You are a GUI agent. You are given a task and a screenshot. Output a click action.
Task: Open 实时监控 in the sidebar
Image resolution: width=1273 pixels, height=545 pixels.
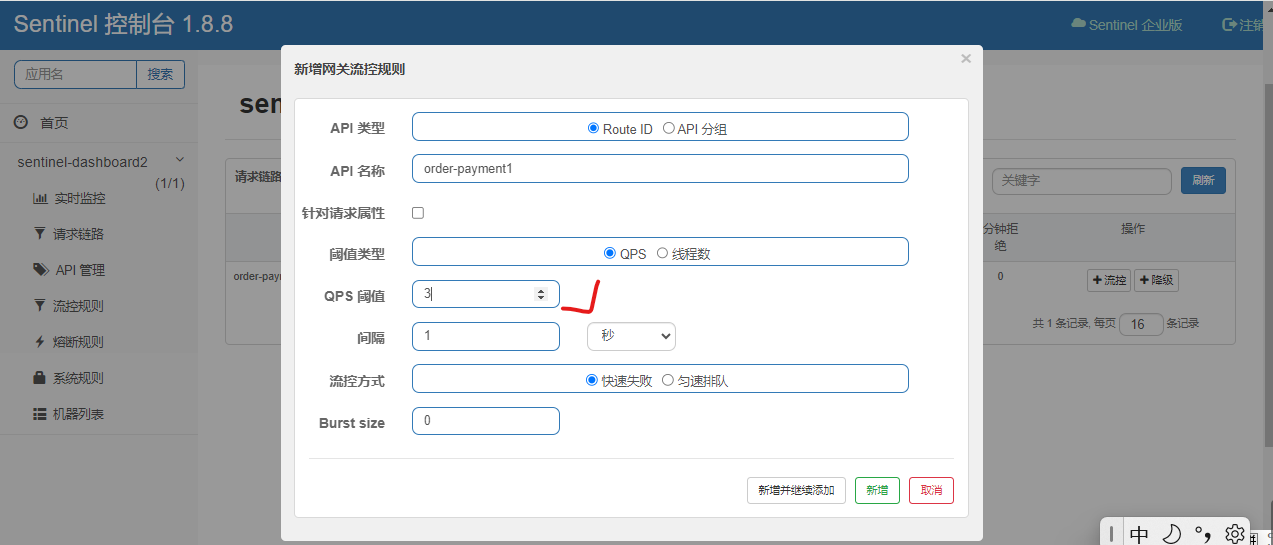[79, 198]
